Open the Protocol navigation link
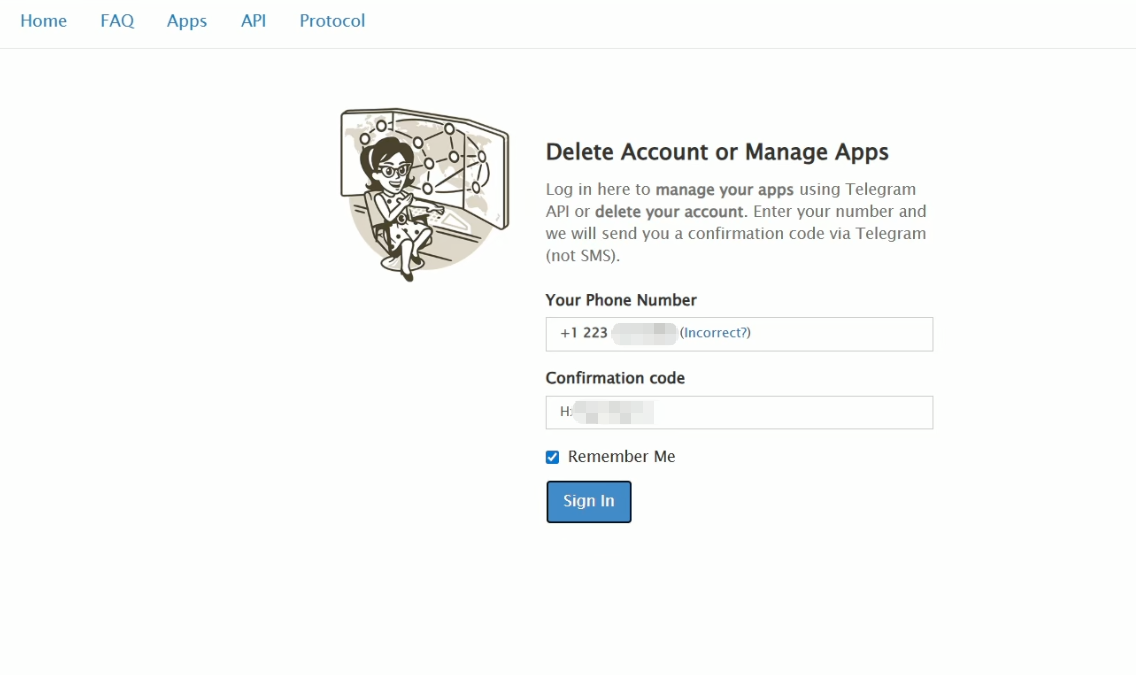The width and height of the screenshot is (1136, 675). [x=333, y=21]
